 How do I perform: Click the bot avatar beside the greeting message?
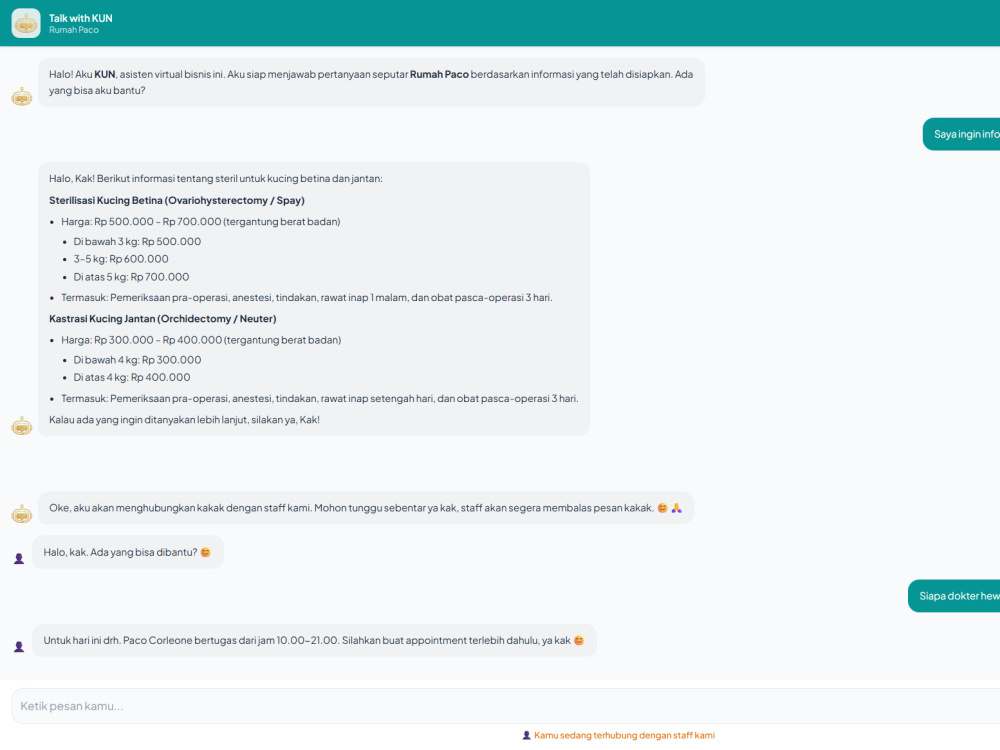[x=22, y=97]
